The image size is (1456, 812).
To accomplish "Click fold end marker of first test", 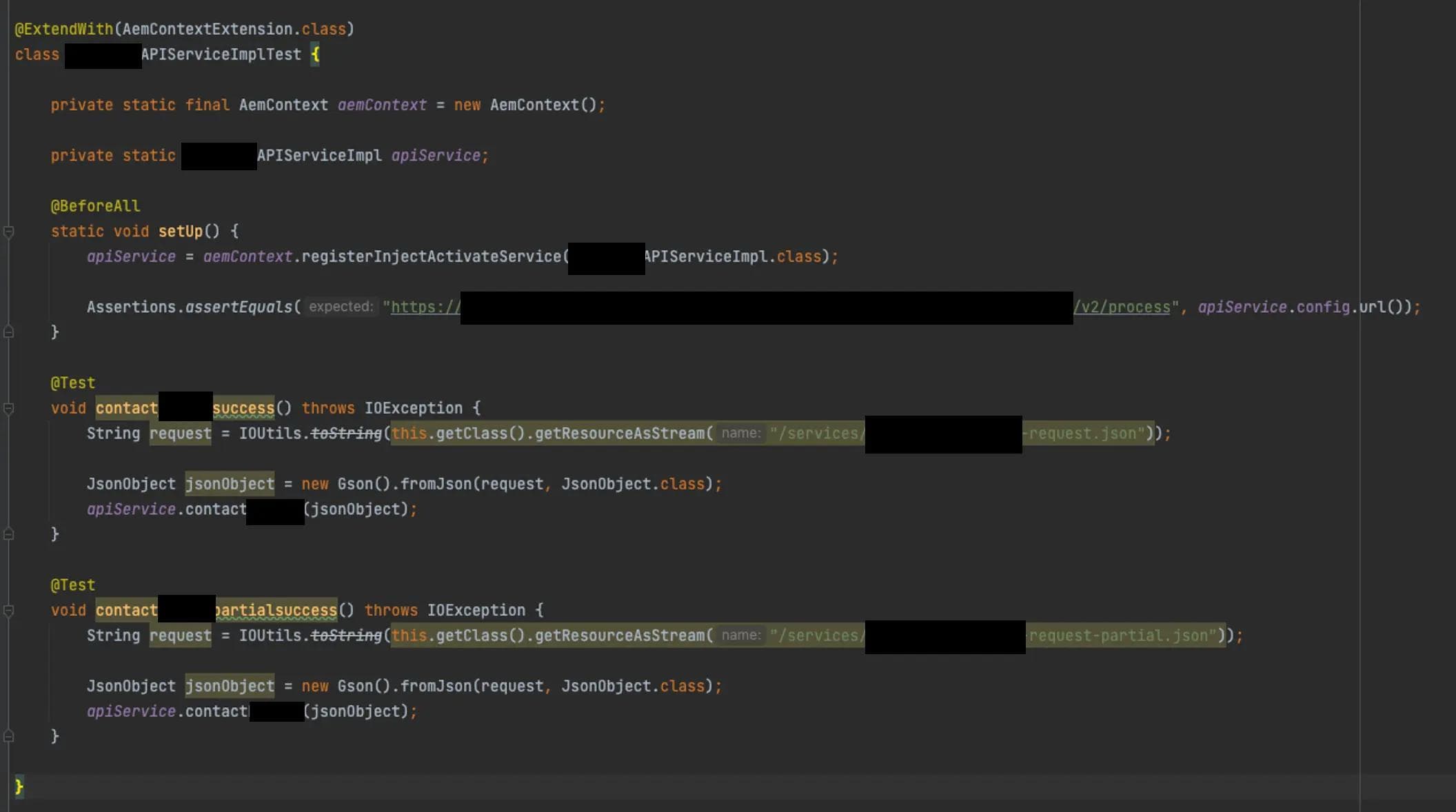I will (8, 534).
